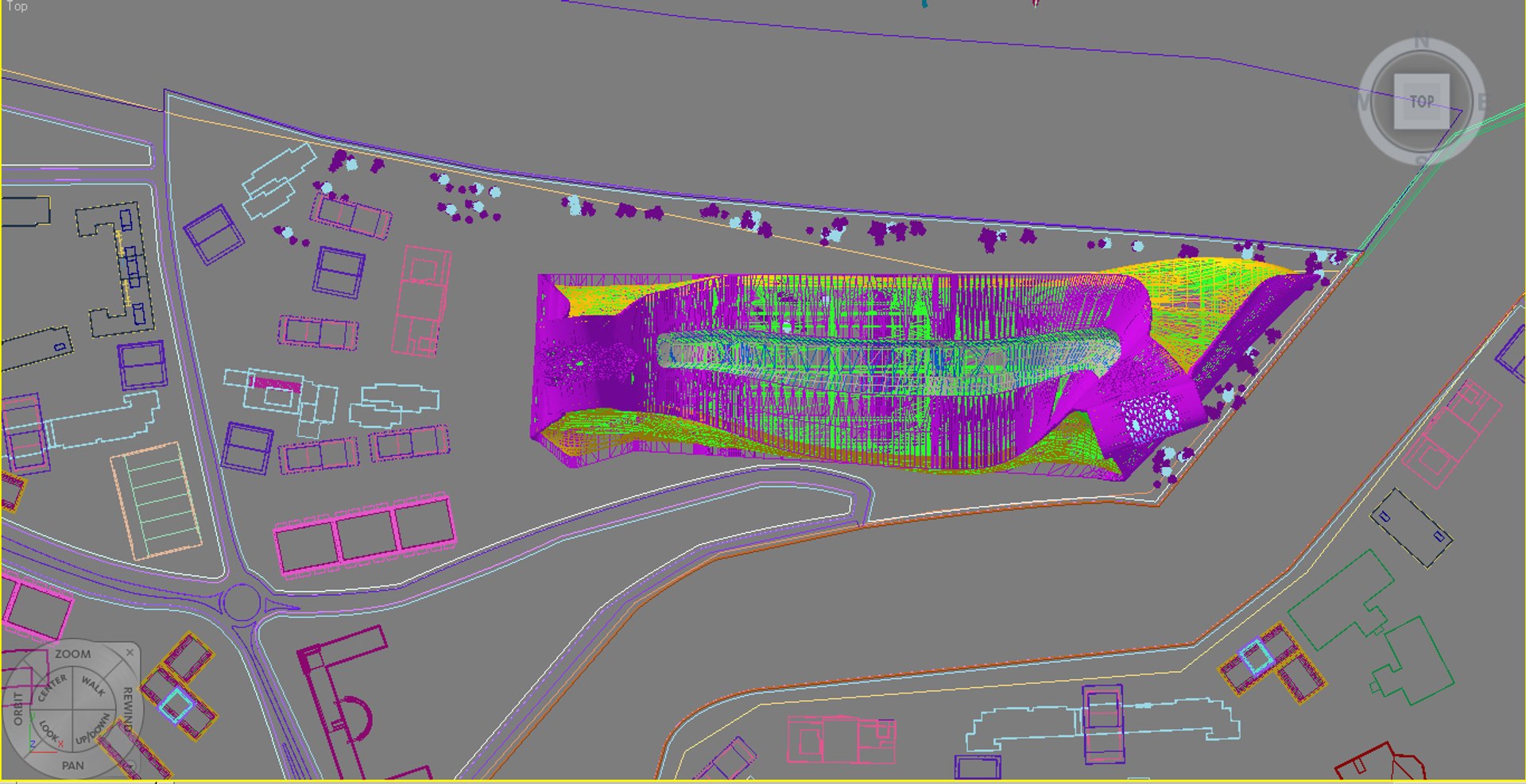The image size is (1526, 784).
Task: Click the S compass letter on ViewCube
Action: click(x=1421, y=162)
